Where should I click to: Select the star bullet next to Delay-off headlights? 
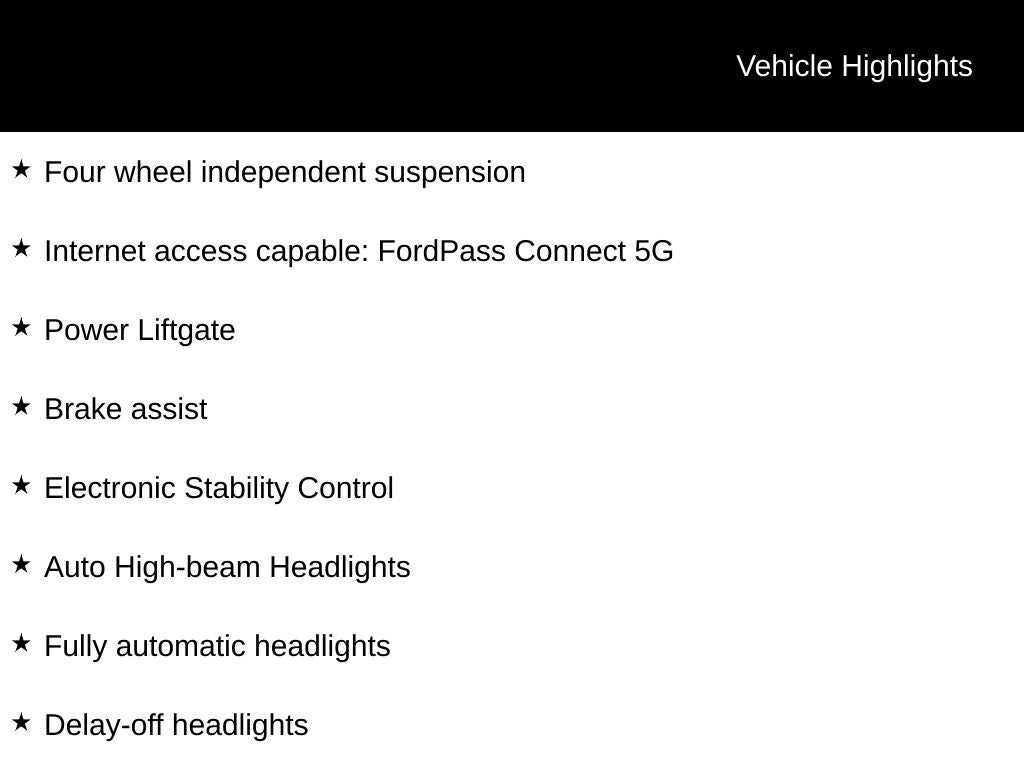pyautogui.click(x=21, y=723)
